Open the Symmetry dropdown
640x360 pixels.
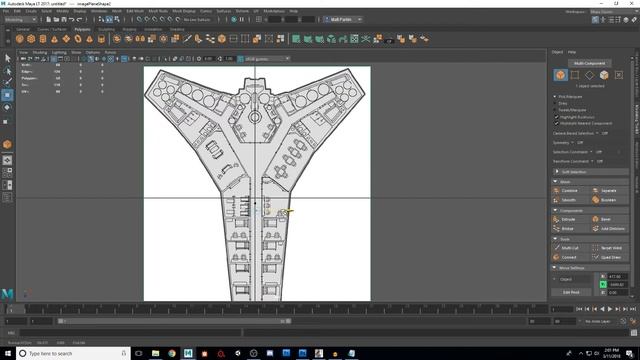[572, 143]
